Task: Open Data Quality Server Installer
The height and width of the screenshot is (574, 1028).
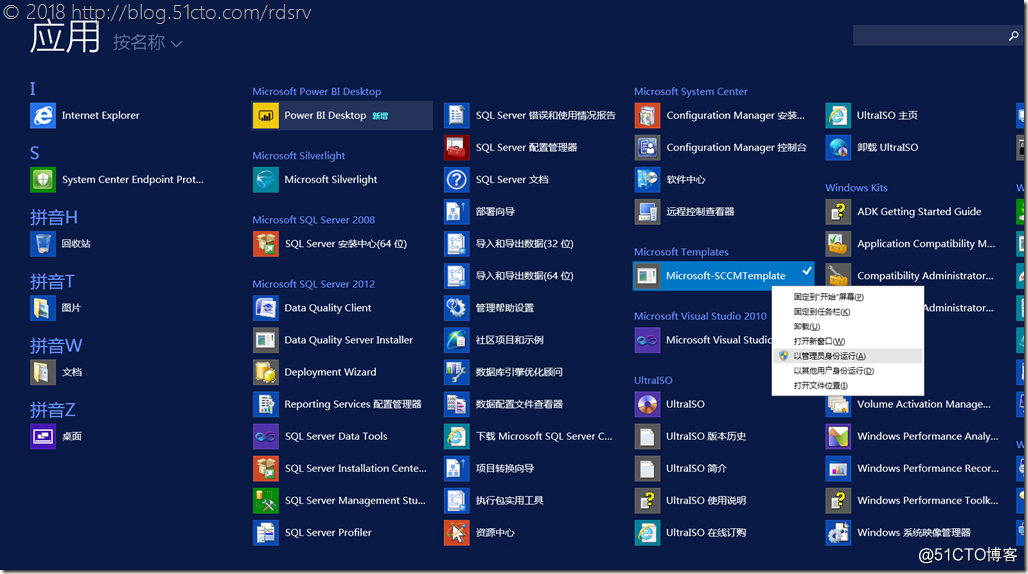Action: click(334, 340)
